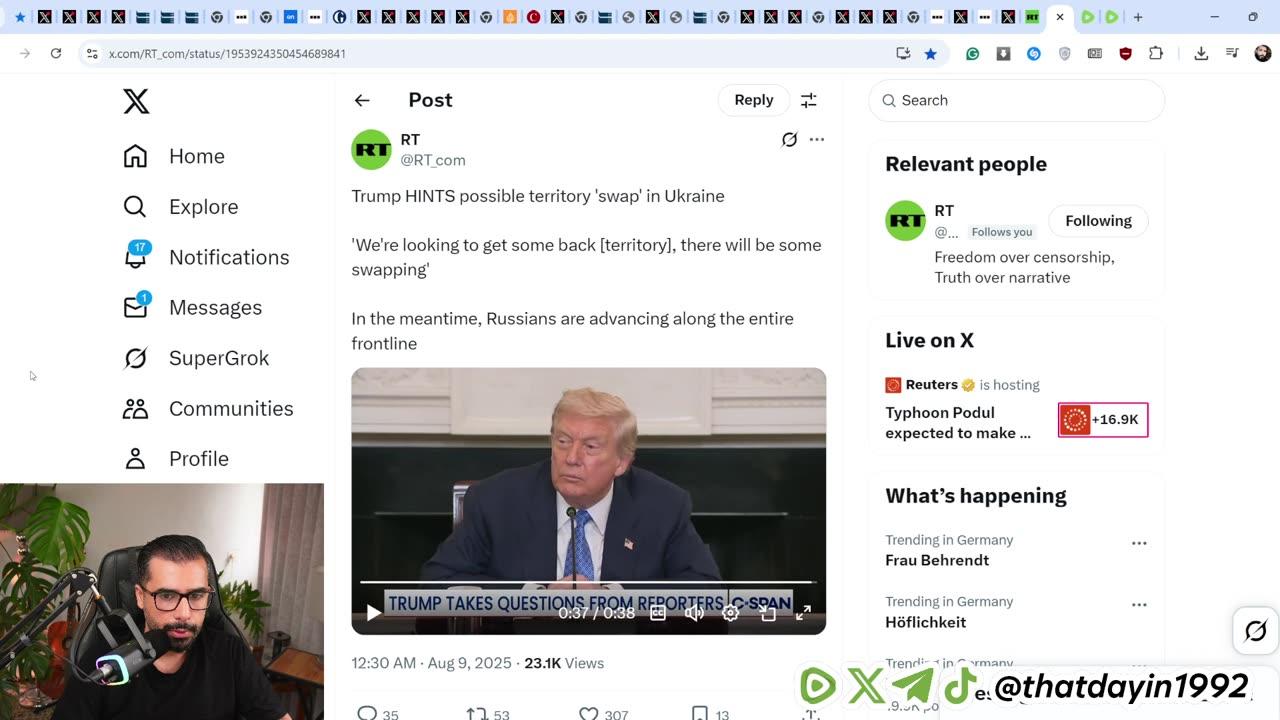The image size is (1280, 720).
Task: Open the Explore page
Action: (180, 207)
